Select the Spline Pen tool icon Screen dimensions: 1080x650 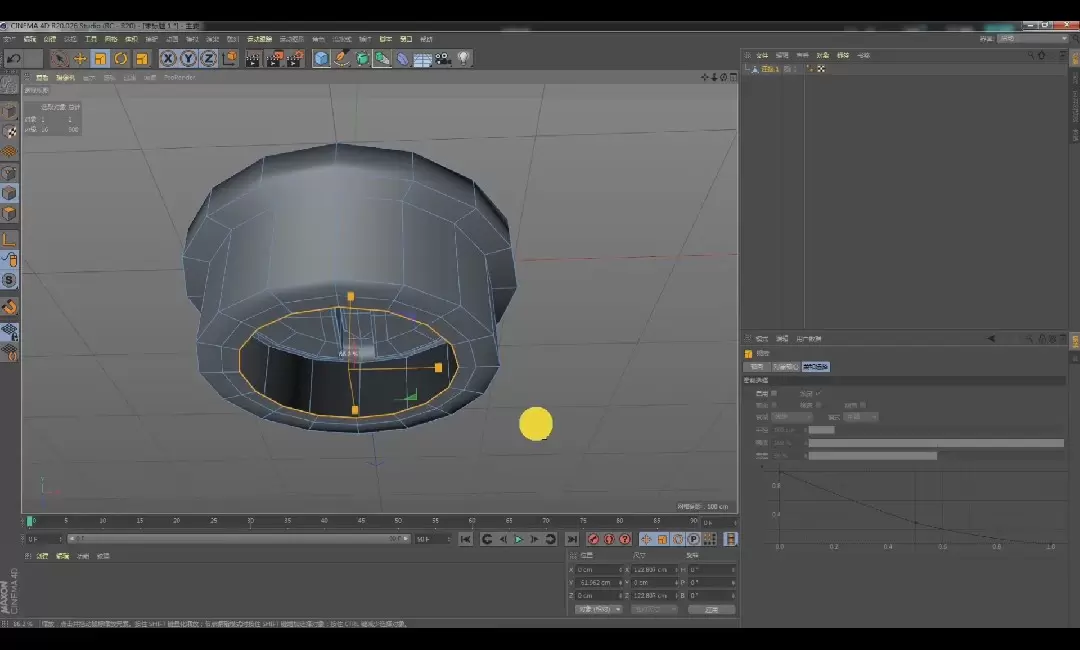[342, 59]
